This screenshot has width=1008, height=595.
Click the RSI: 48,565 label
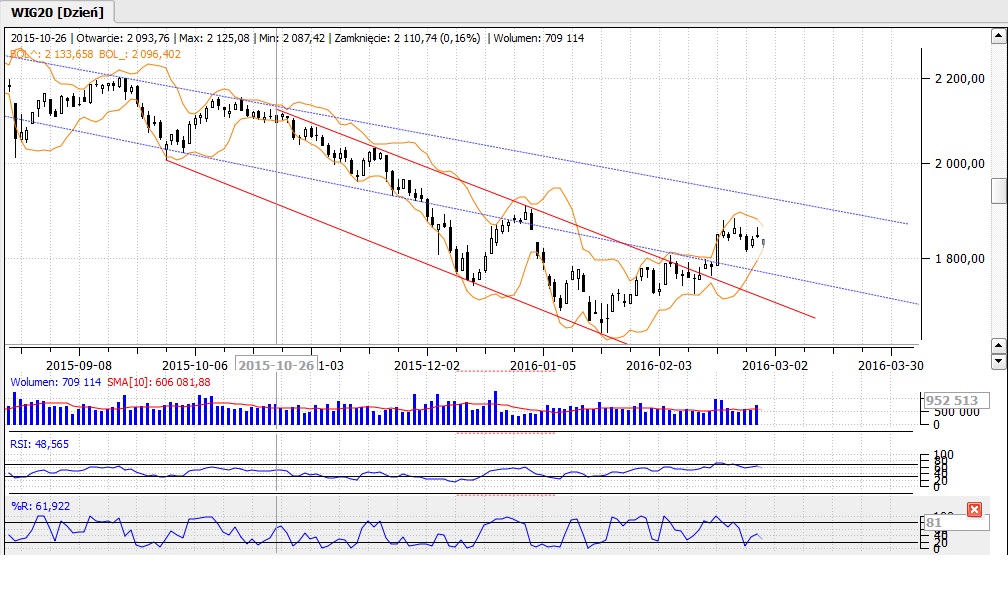pyautogui.click(x=39, y=444)
